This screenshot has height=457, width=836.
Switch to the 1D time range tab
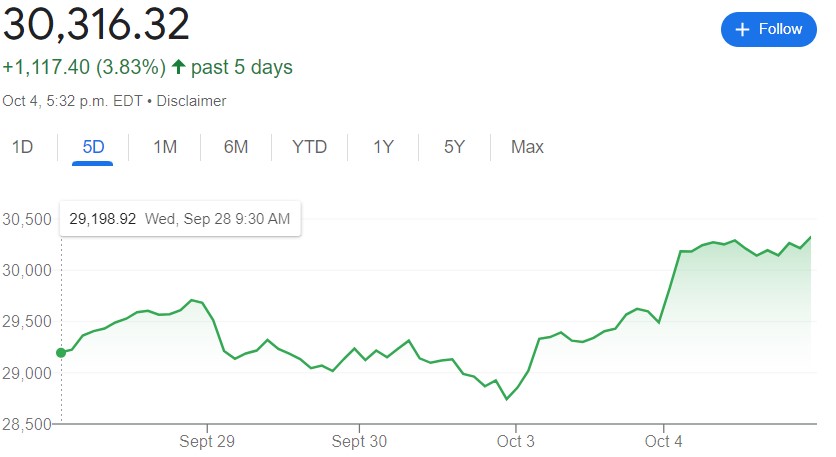[x=22, y=147]
